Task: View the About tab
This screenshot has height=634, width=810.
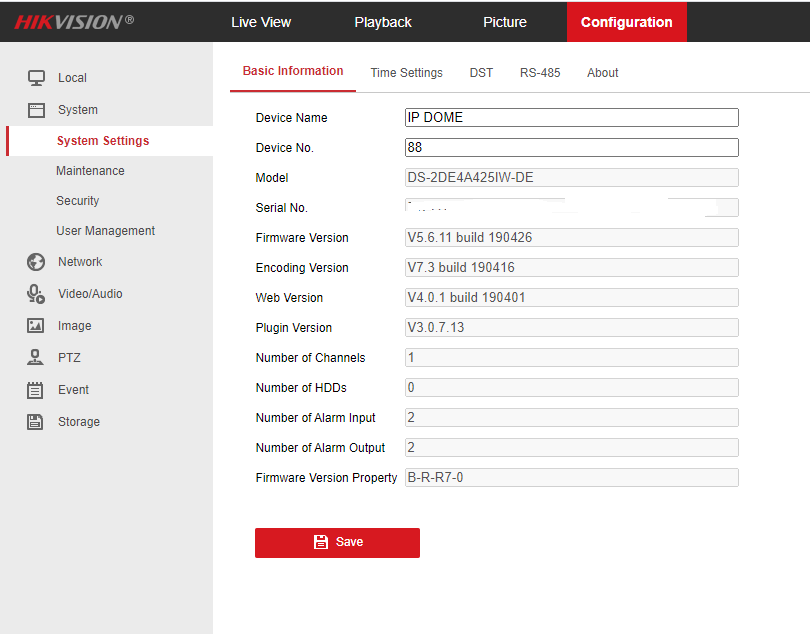Action: pyautogui.click(x=603, y=73)
